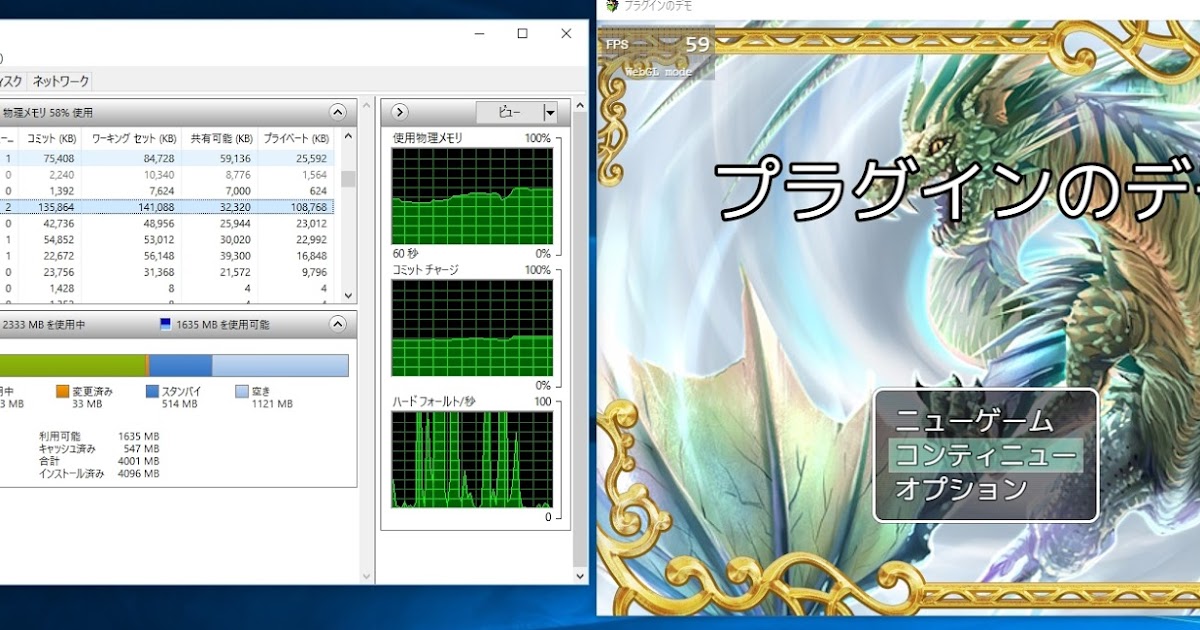Click the game window title icon
The width and height of the screenshot is (1200, 630).
click(612, 6)
